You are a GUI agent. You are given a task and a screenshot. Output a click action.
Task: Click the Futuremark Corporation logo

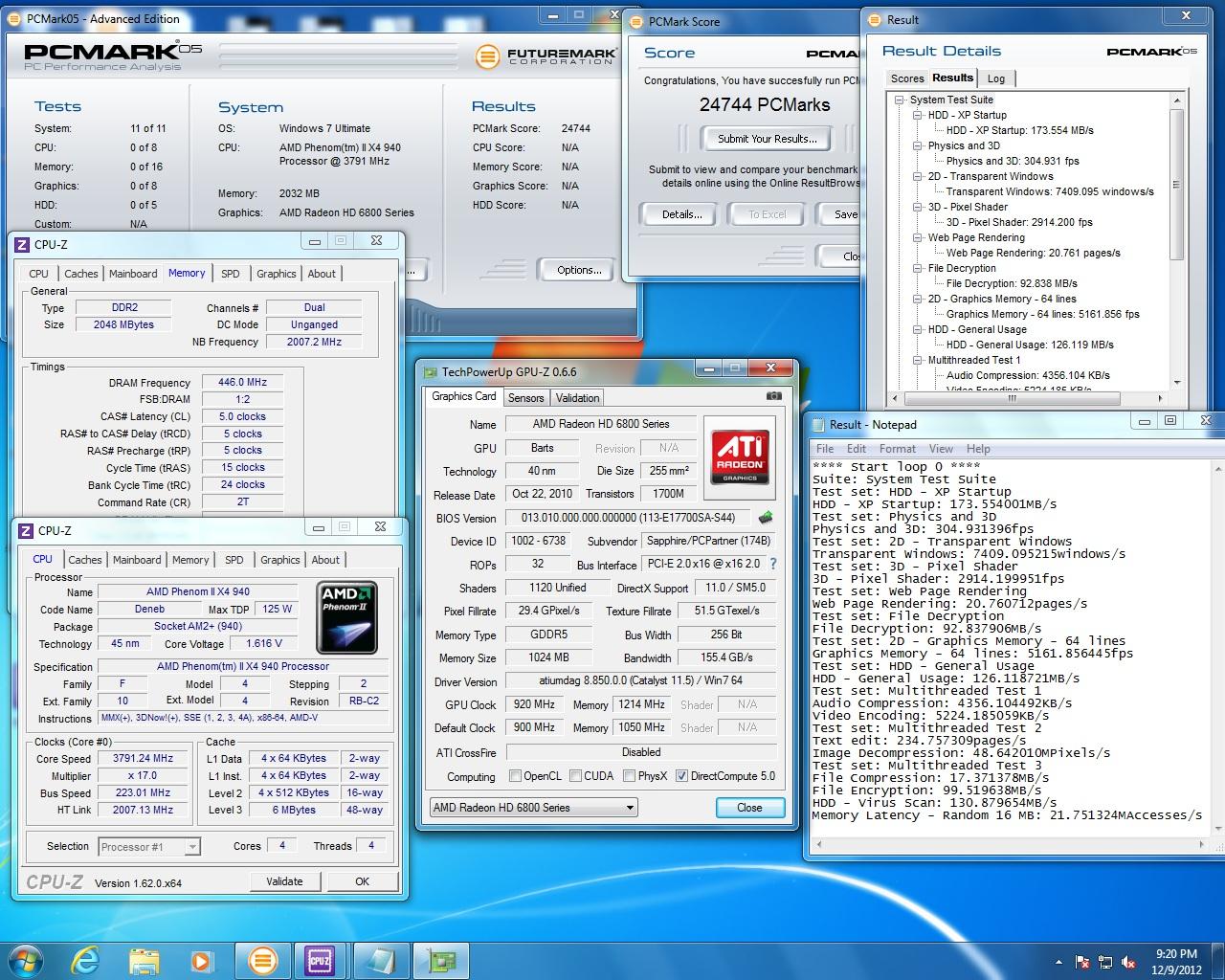[x=544, y=56]
